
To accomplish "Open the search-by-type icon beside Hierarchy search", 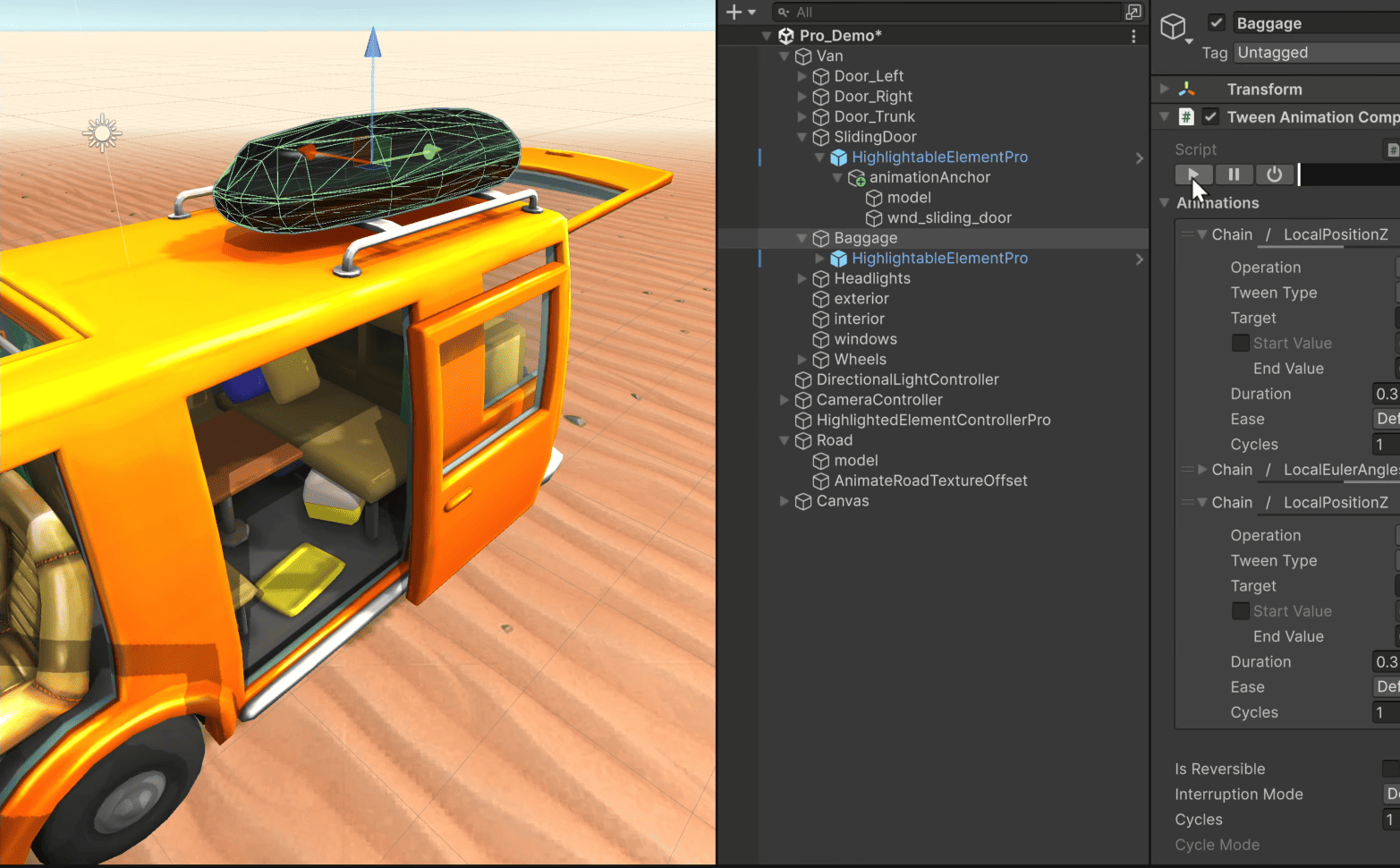I will click(1133, 12).
